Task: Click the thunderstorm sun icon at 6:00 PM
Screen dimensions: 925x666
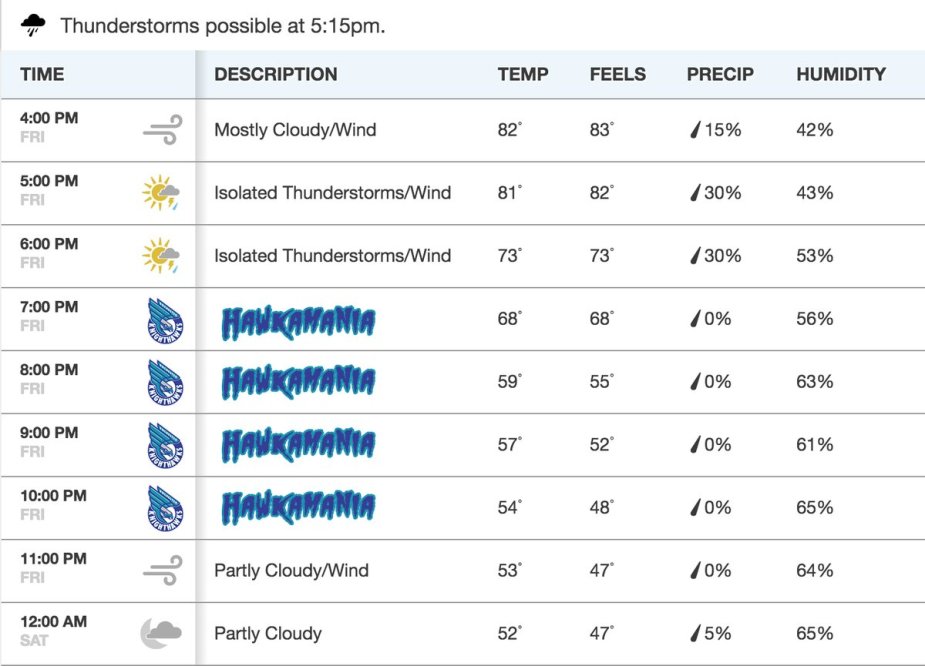Action: pyautogui.click(x=161, y=255)
